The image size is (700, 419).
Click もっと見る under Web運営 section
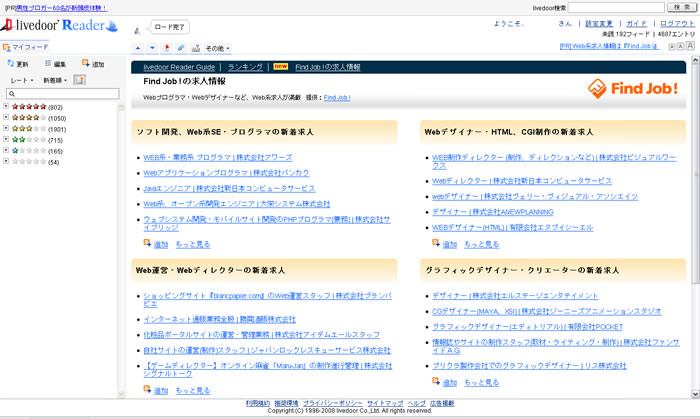point(192,390)
